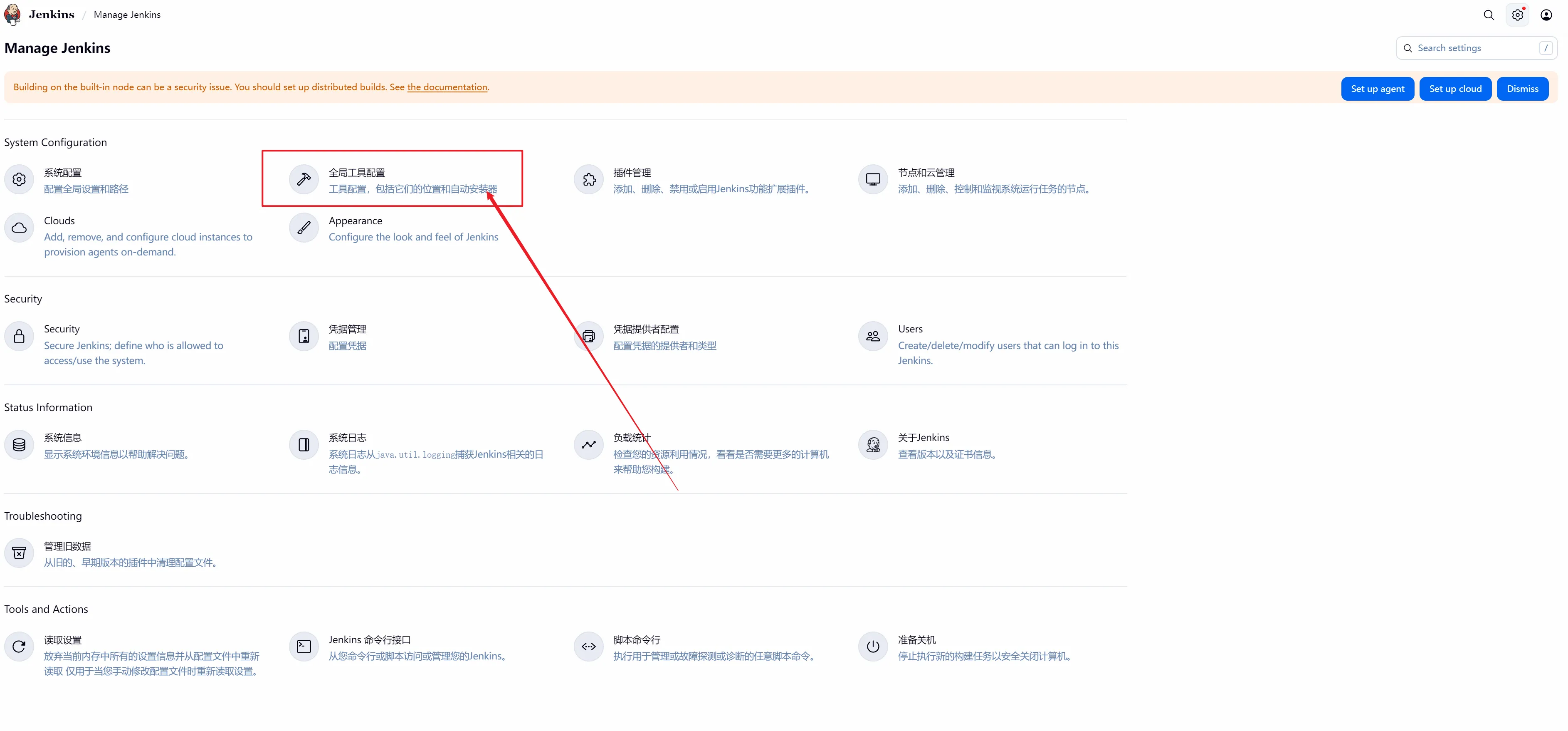Click the 凭据提供者配置 icon
This screenshot has width=1568, height=731.
589,336
